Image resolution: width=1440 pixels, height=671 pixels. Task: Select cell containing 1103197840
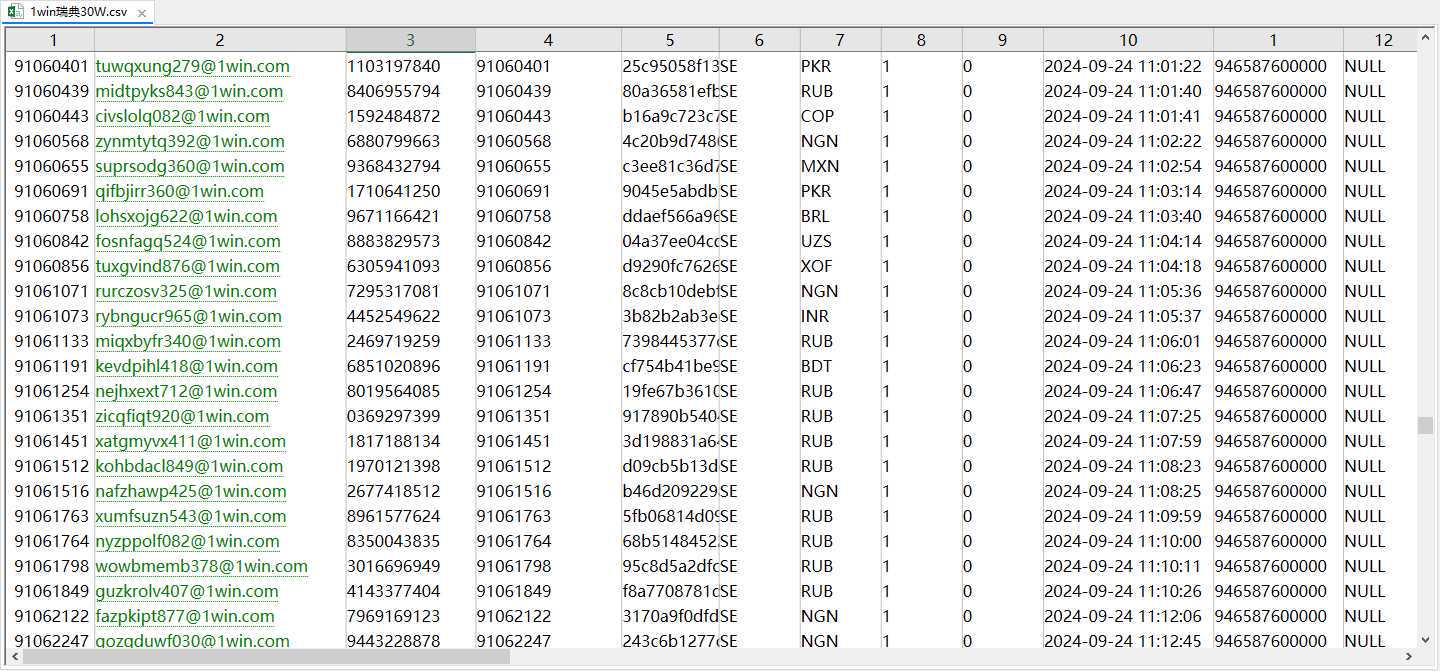point(411,66)
